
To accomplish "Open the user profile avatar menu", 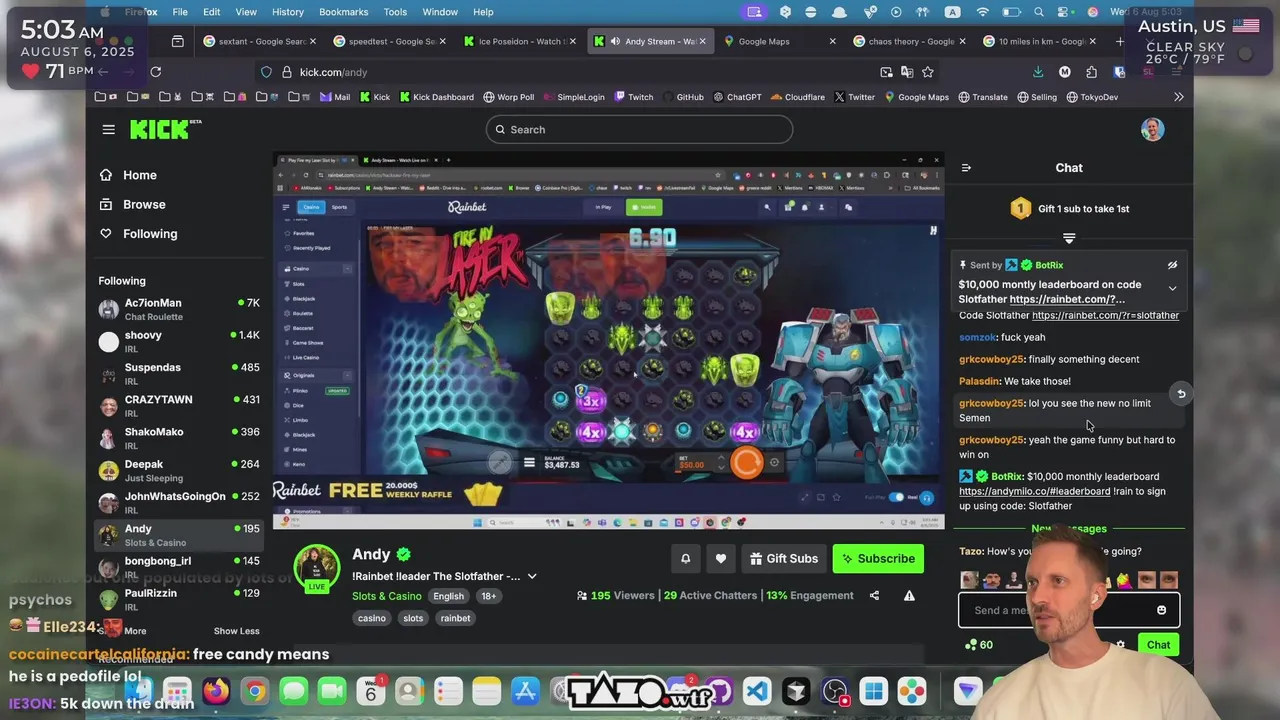I will (x=1152, y=129).
